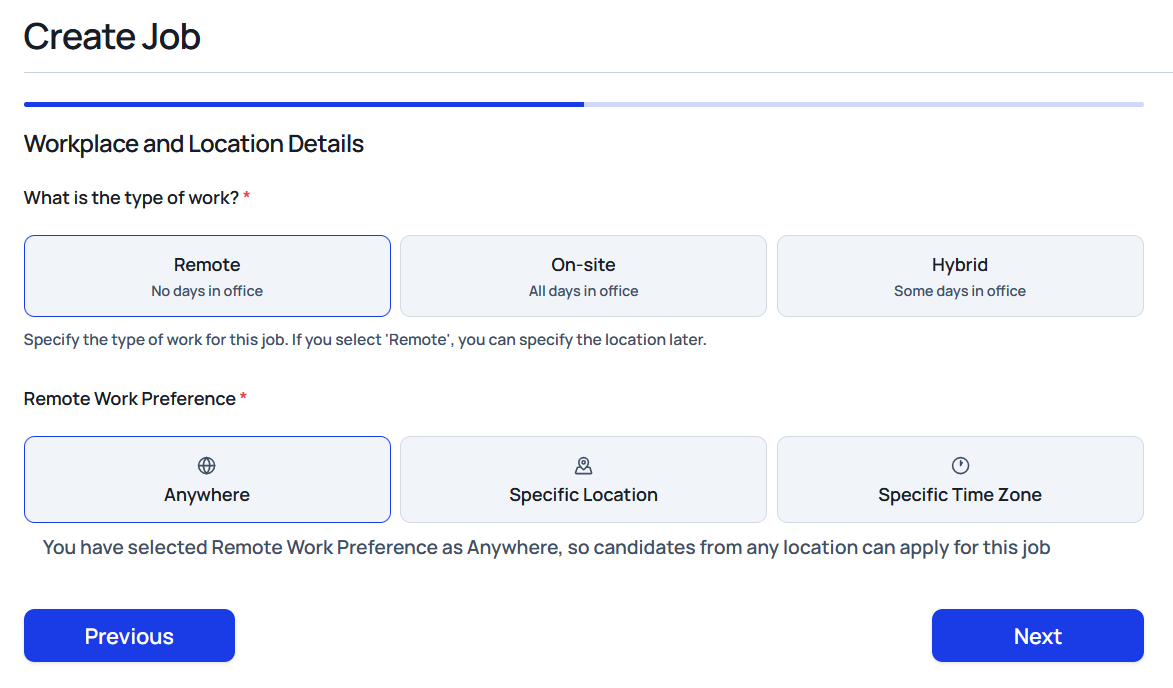Choose Hybrid work type option
The image size is (1173, 688).
coord(960,276)
